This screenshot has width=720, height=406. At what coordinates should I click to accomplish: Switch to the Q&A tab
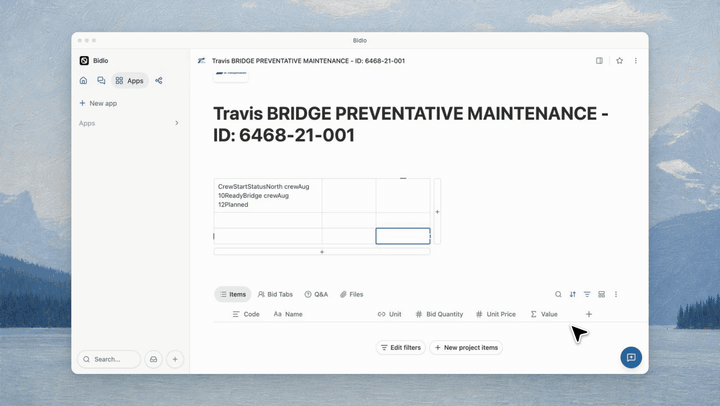(x=316, y=294)
